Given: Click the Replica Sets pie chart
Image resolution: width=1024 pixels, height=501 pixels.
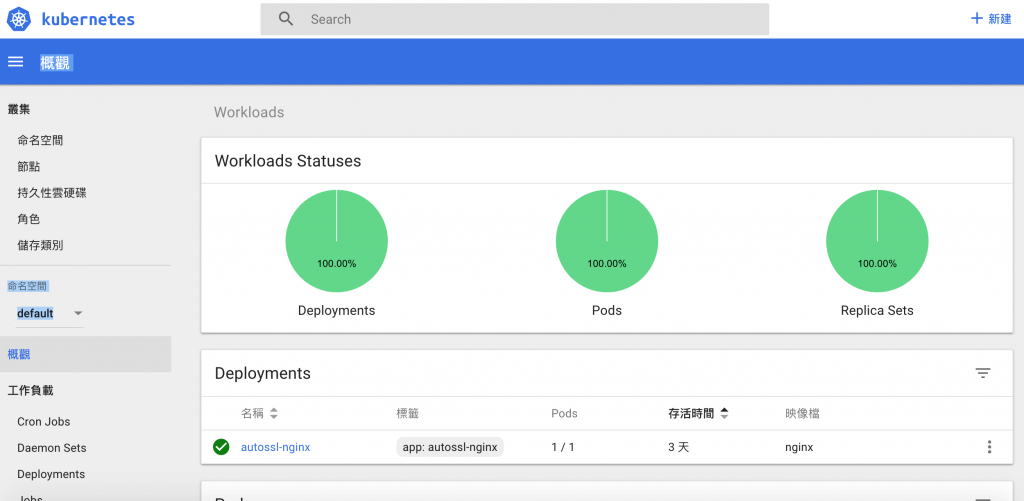Looking at the screenshot, I should pos(877,240).
